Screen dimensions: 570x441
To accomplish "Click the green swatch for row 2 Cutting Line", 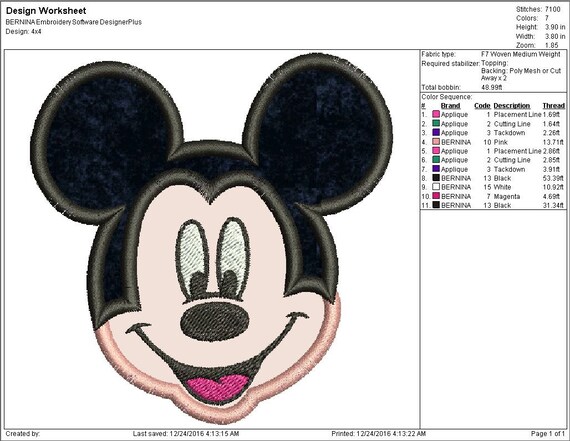I will coord(436,123).
